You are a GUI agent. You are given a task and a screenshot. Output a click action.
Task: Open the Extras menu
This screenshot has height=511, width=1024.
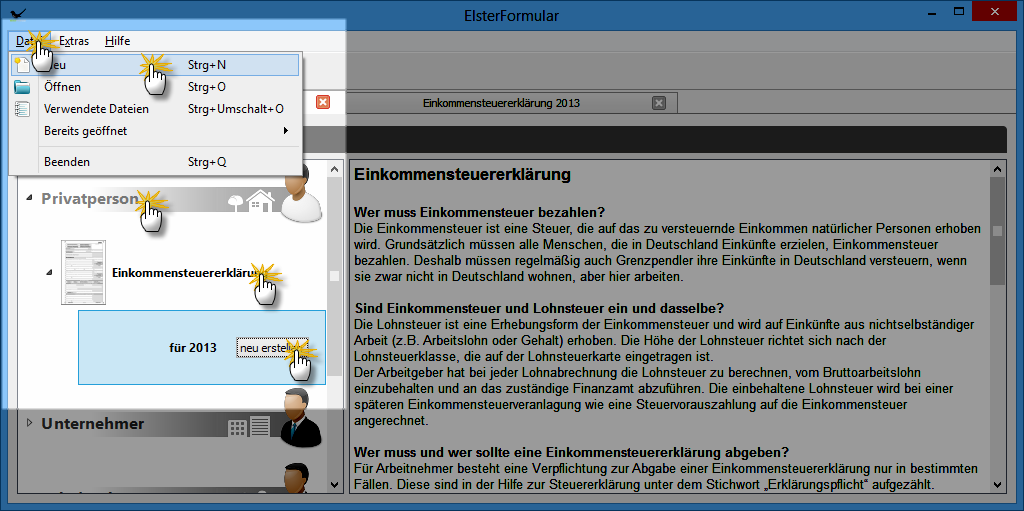(x=74, y=41)
